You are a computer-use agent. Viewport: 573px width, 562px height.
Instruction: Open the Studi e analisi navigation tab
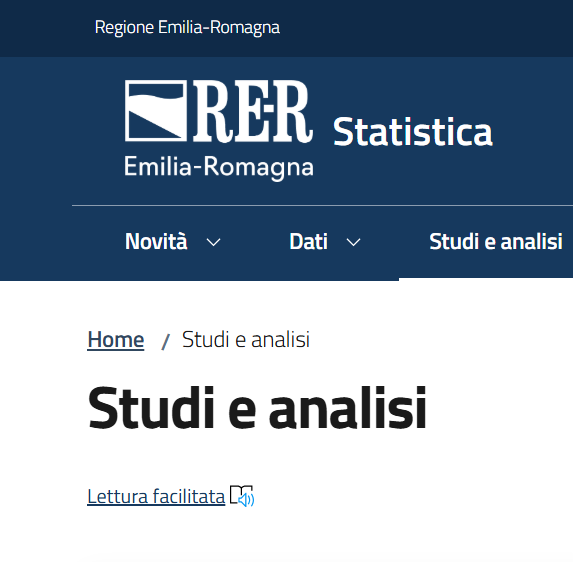pos(496,242)
